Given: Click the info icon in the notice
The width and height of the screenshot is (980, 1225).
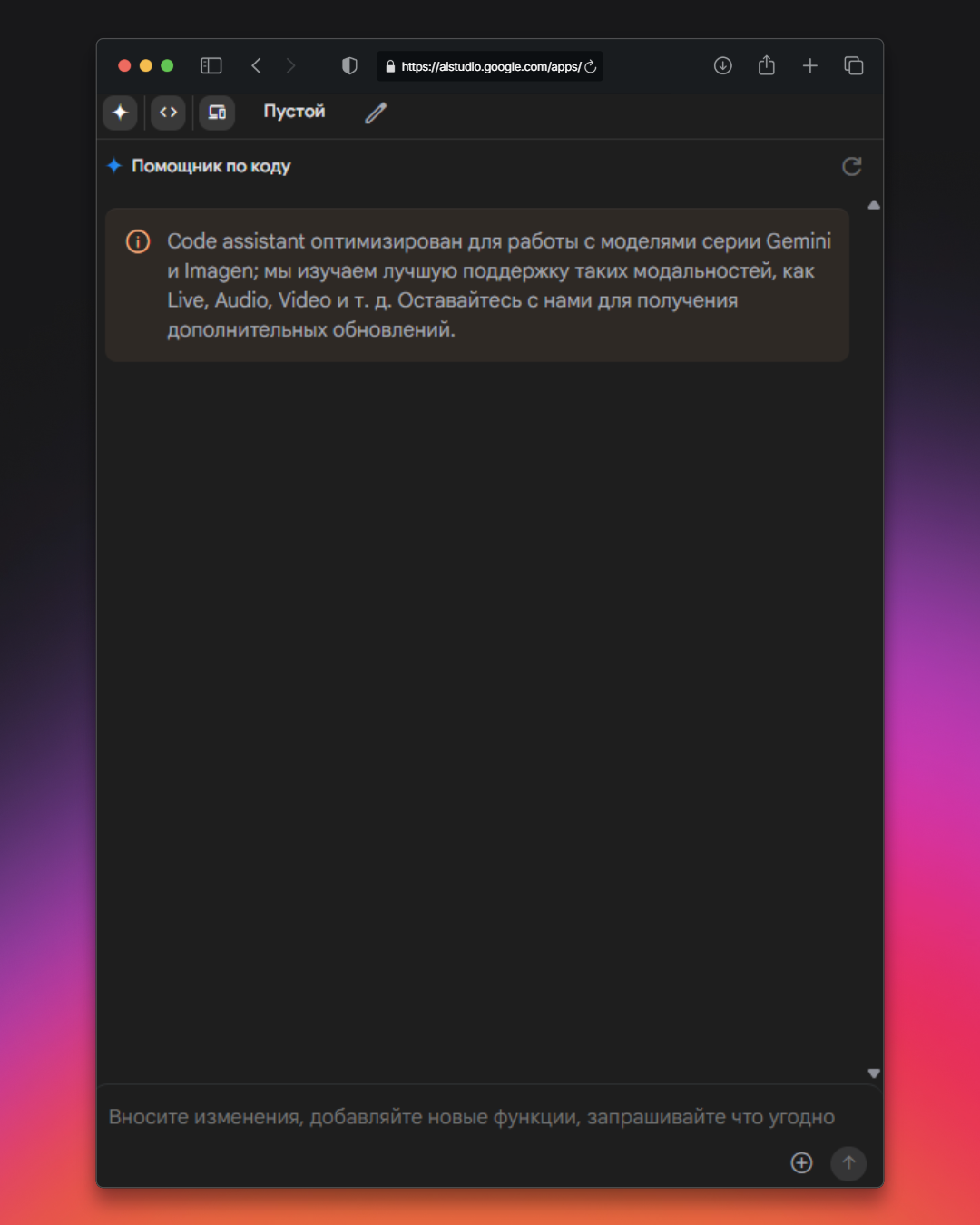Looking at the screenshot, I should coord(138,241).
